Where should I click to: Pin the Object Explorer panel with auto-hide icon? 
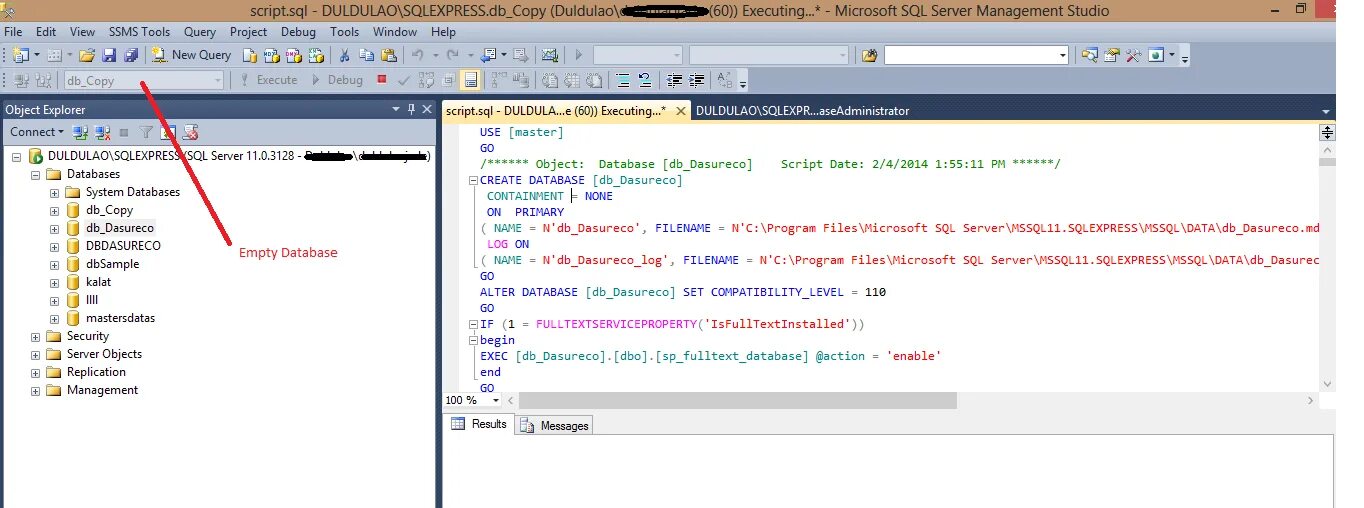coord(411,109)
